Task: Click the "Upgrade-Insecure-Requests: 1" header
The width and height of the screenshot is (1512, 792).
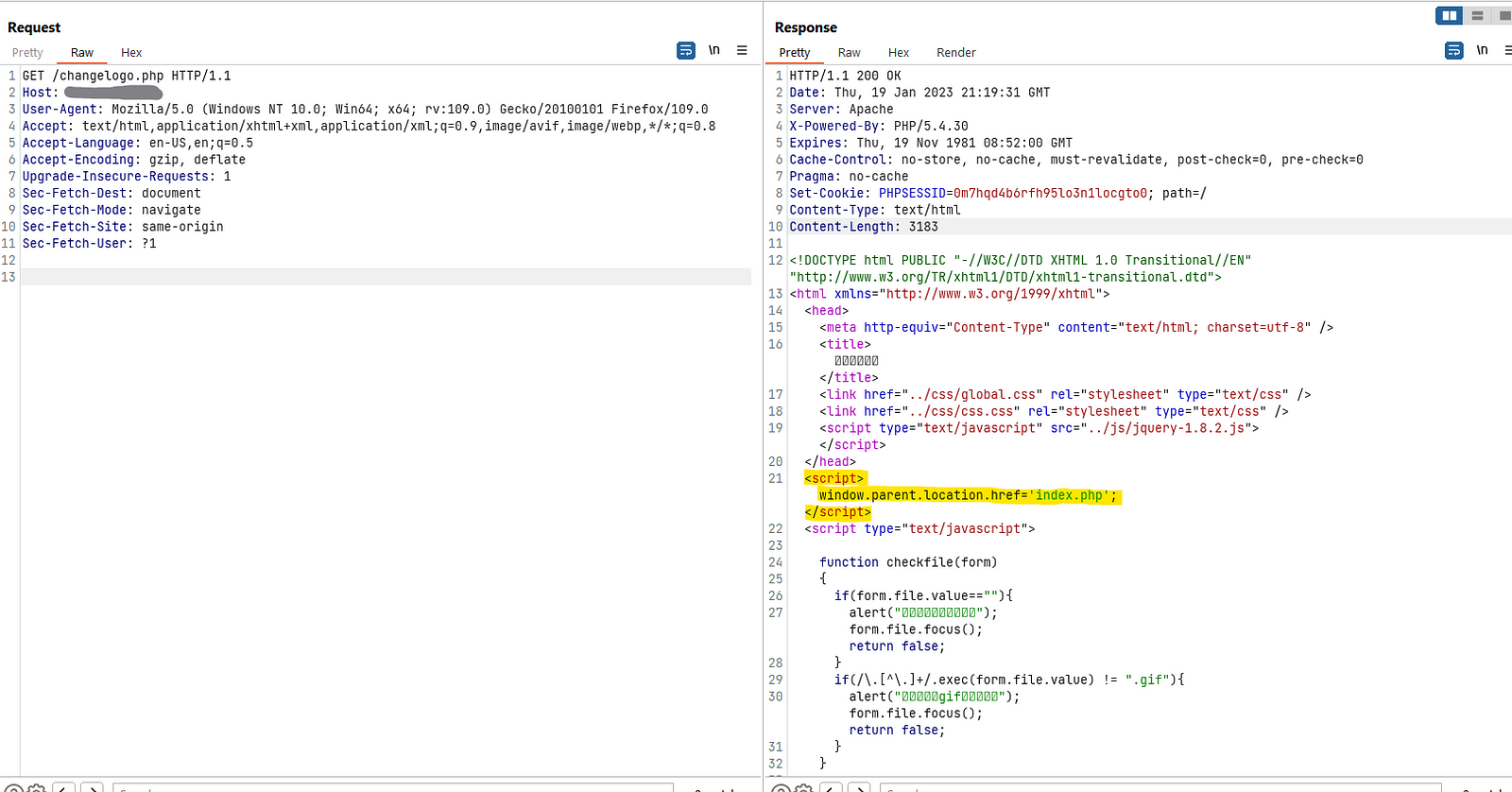Action: [127, 177]
